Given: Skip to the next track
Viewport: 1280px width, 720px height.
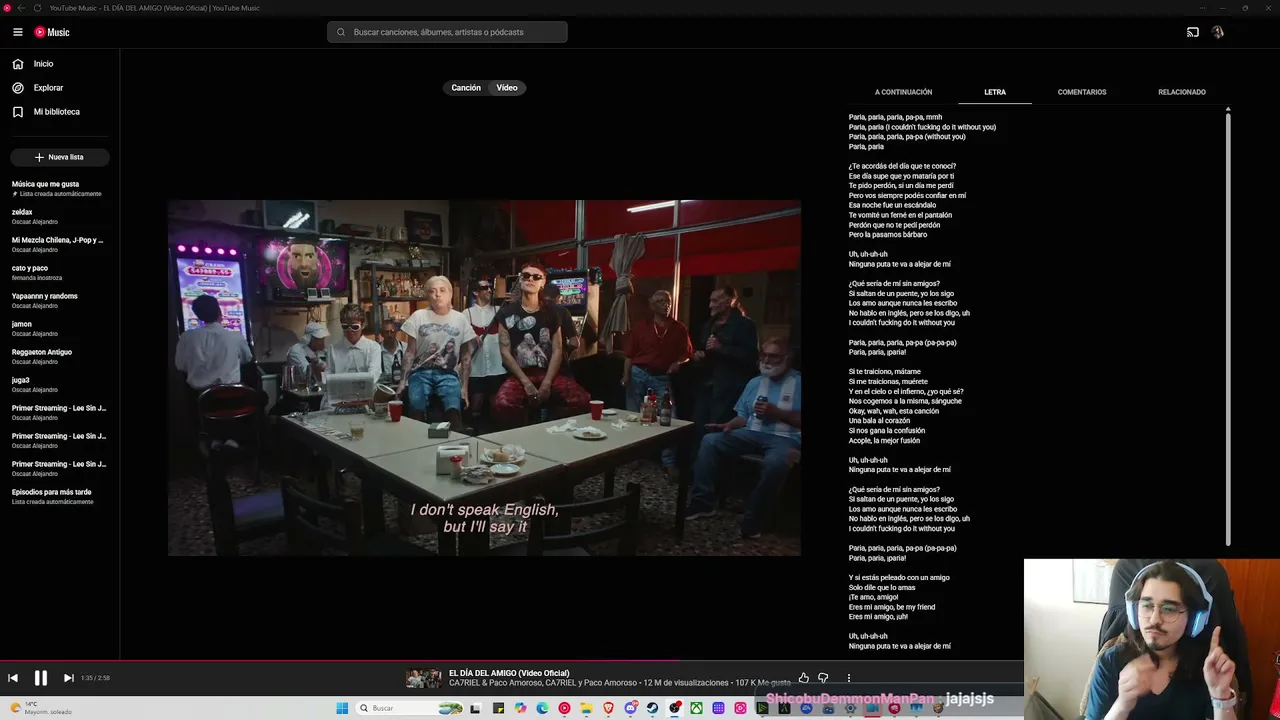Looking at the screenshot, I should 68,678.
